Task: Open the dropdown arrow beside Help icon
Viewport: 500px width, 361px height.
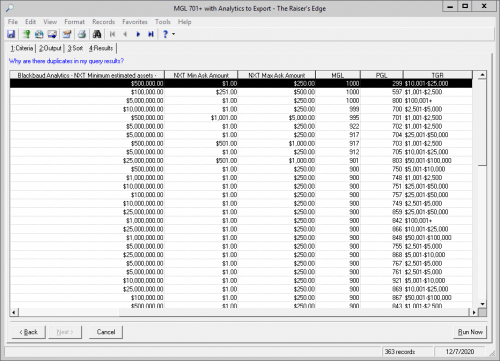Action: point(173,34)
